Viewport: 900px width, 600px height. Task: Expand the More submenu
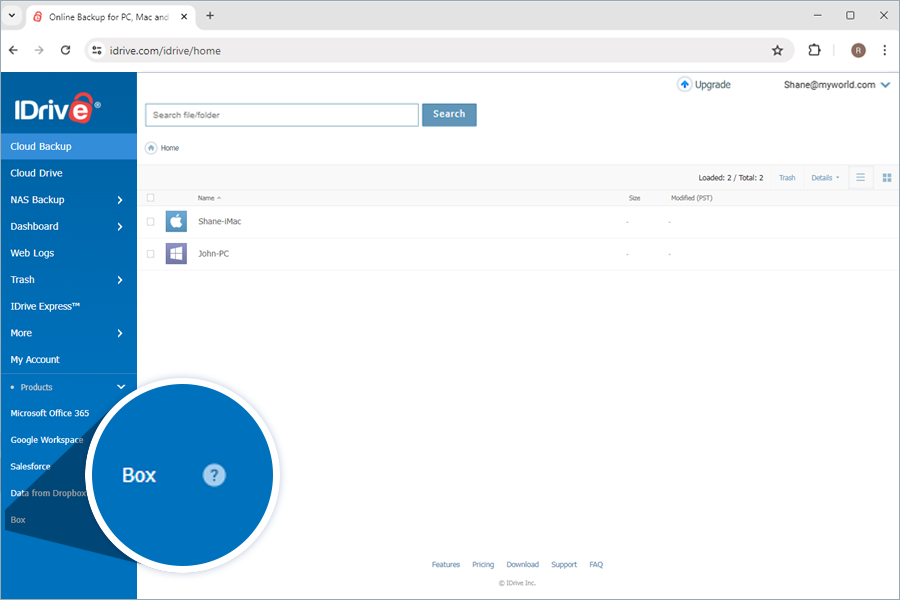pyautogui.click(x=119, y=333)
